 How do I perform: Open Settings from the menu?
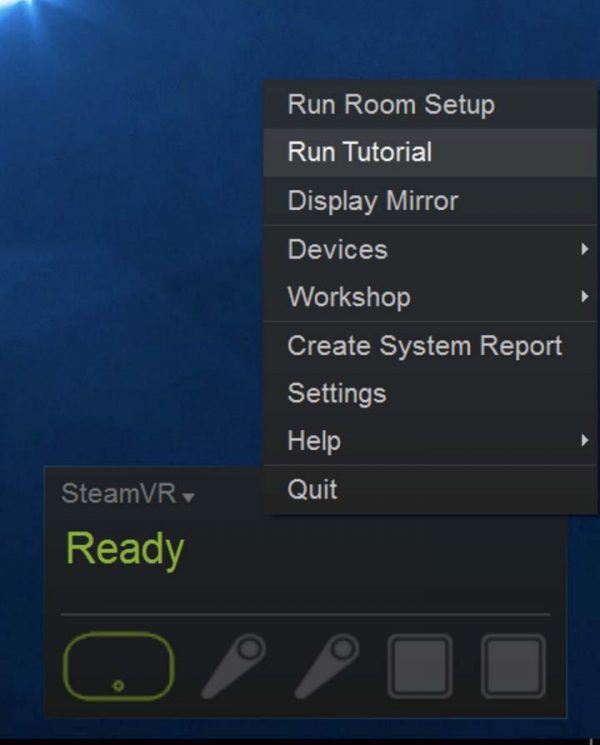tap(430, 393)
